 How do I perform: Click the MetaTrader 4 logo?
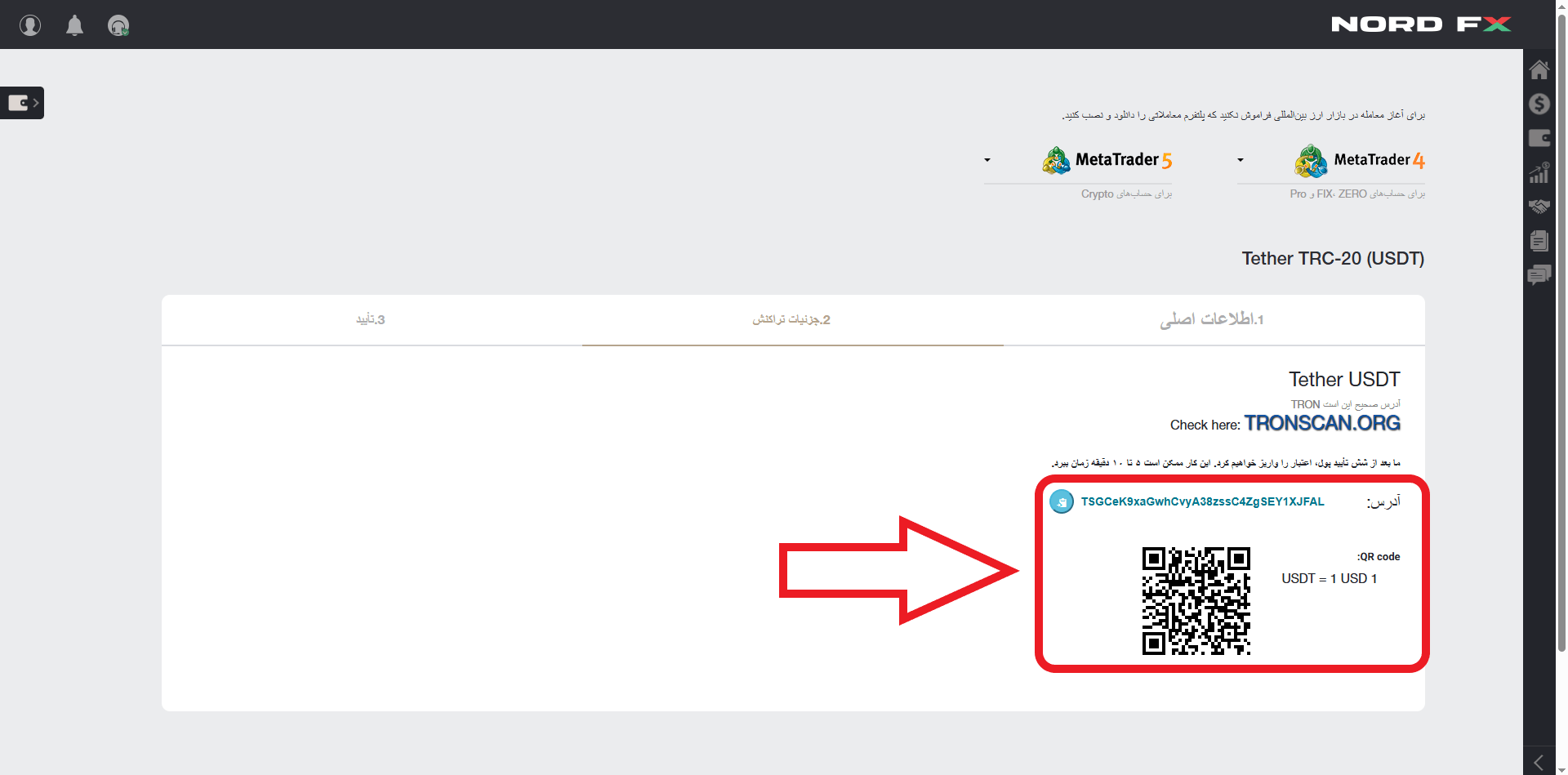tap(1360, 160)
